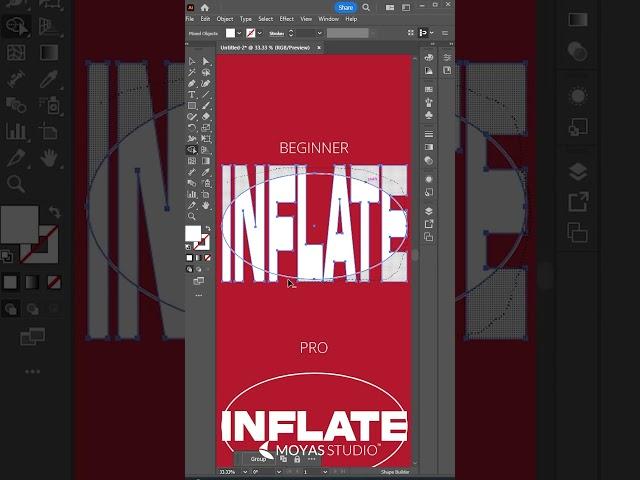Reset to default fill and stroke
This screenshot has height=480, width=640.
point(188,247)
